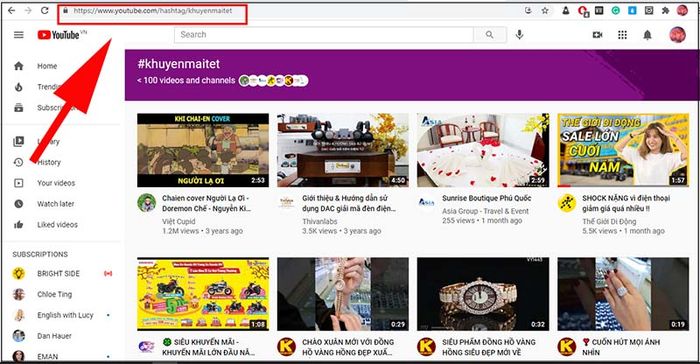The width and height of the screenshot is (700, 364).
Task: Reload the page in browser
Action: click(x=45, y=10)
